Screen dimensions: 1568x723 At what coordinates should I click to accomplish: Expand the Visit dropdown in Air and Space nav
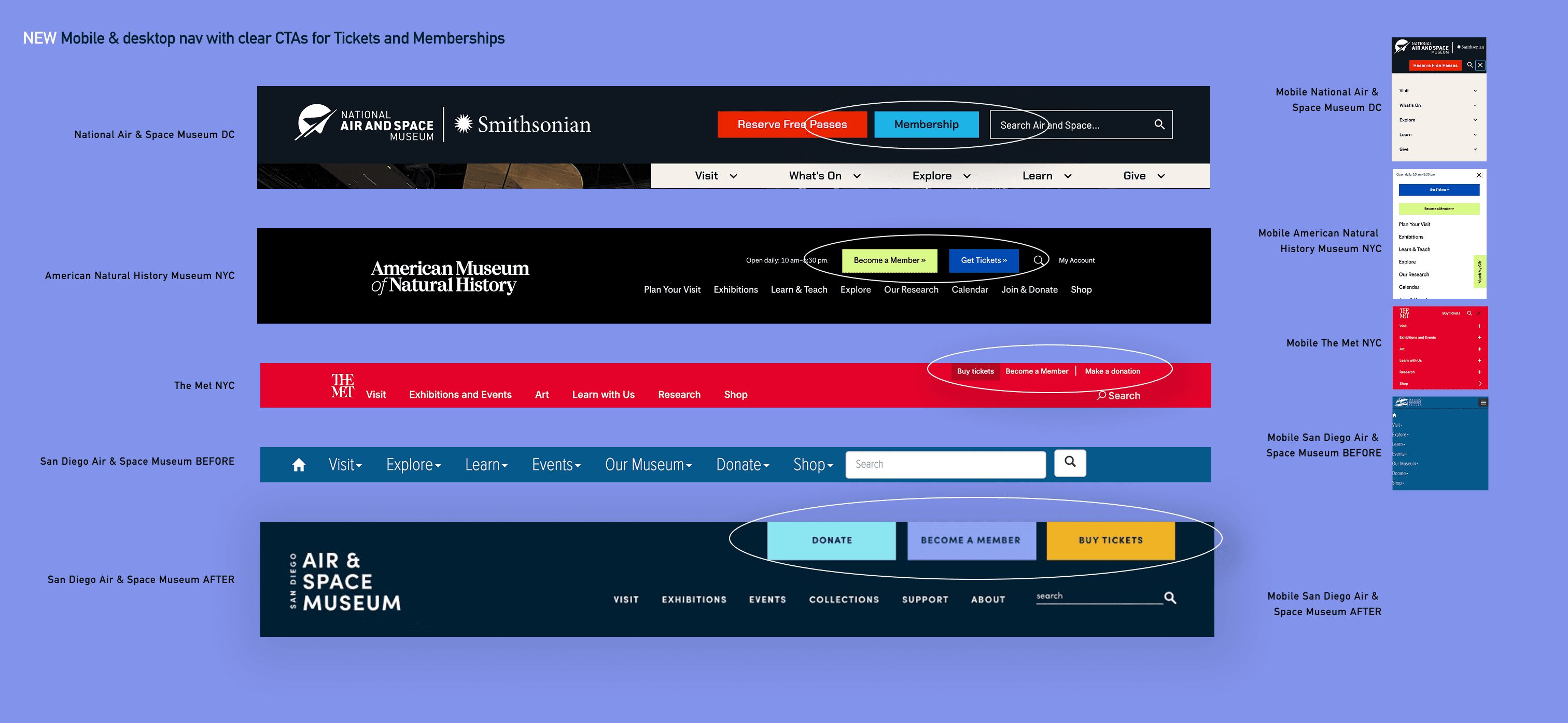716,176
